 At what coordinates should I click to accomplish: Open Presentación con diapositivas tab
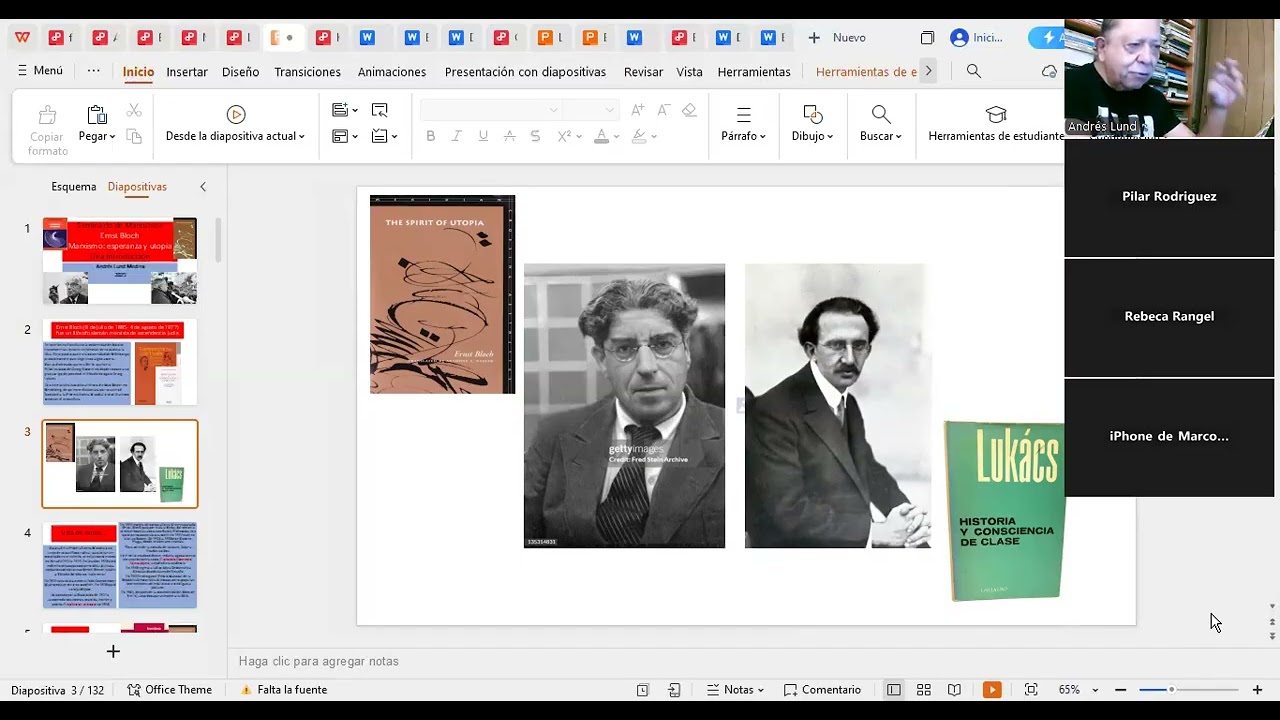pos(525,72)
